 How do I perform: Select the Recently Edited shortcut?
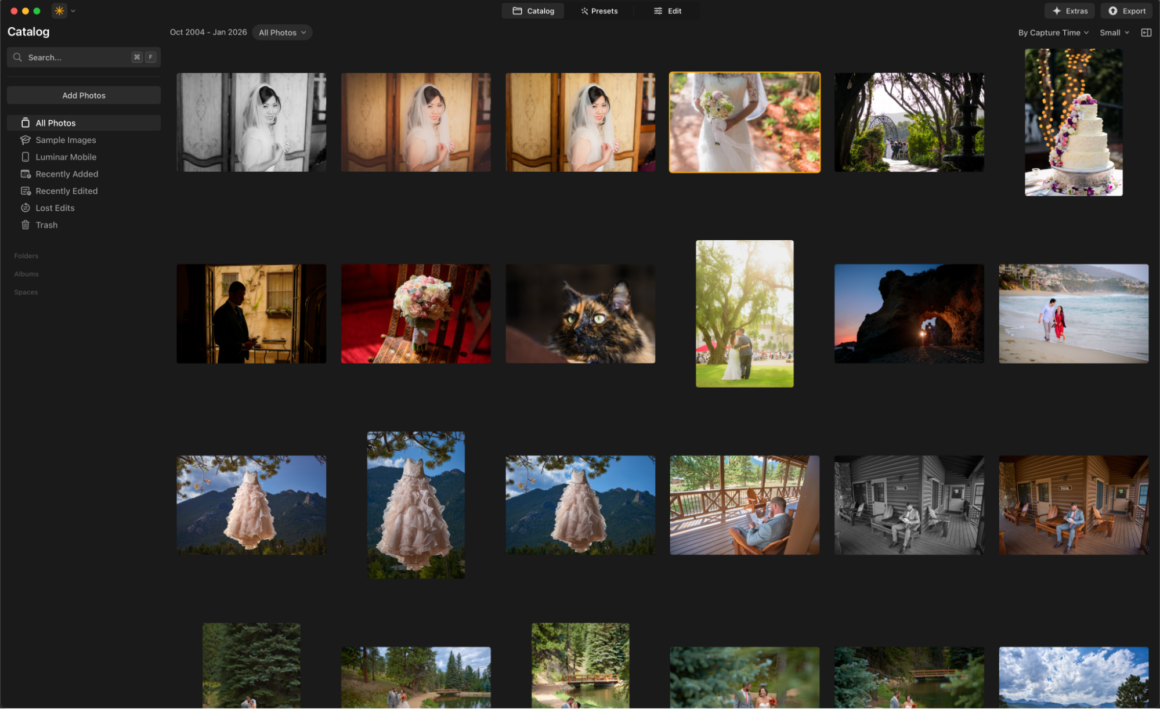coord(66,191)
